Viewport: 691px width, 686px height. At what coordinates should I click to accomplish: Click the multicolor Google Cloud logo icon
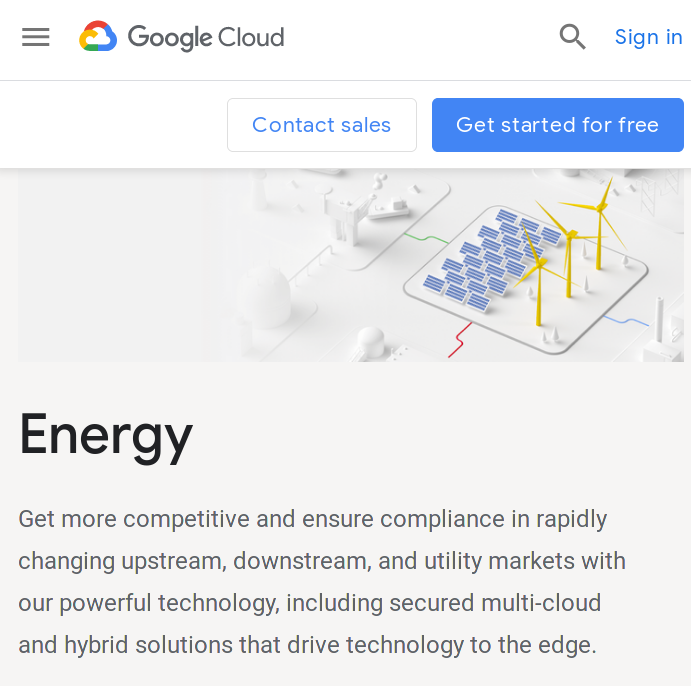coord(98,38)
